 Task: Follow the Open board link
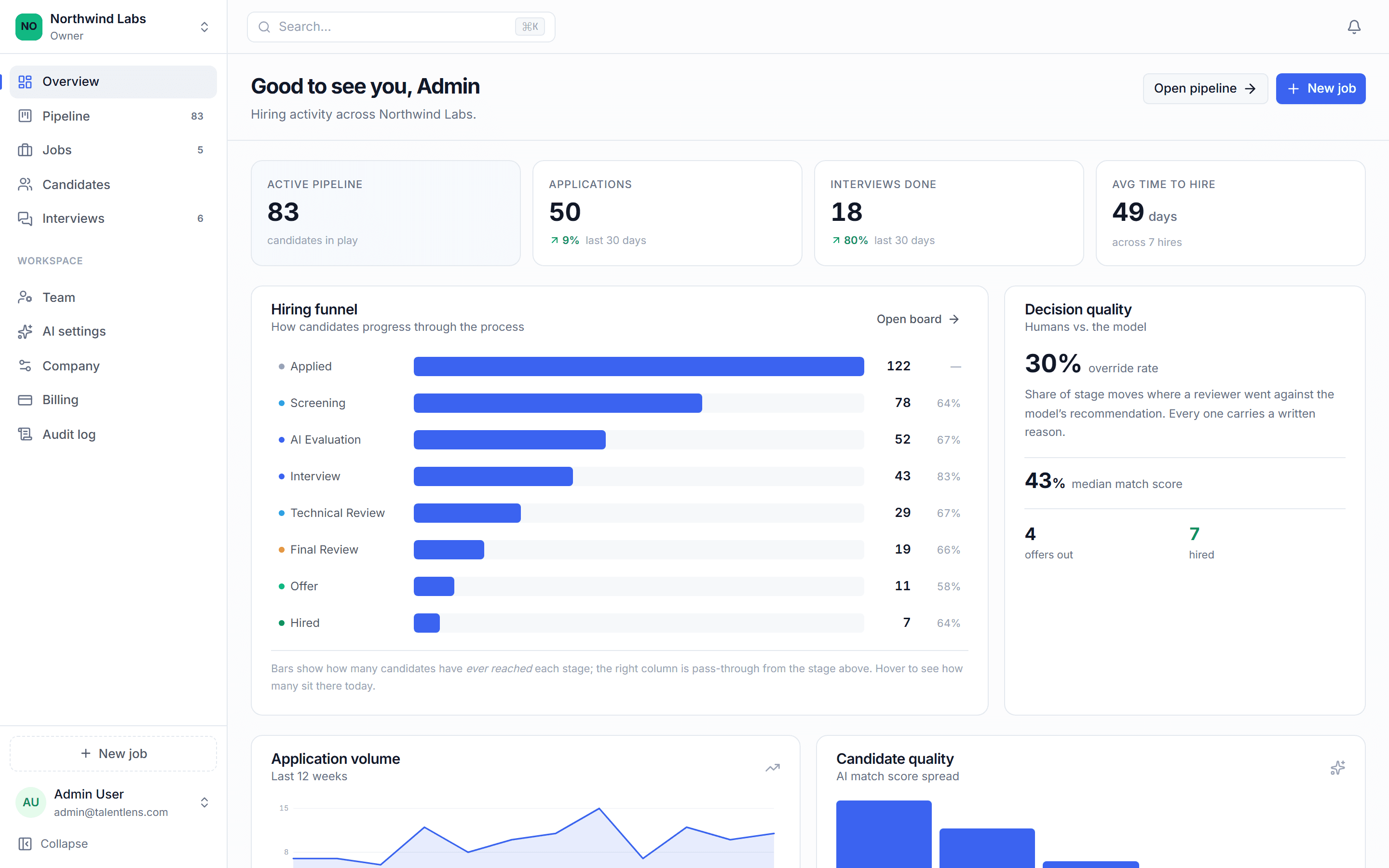(x=917, y=319)
